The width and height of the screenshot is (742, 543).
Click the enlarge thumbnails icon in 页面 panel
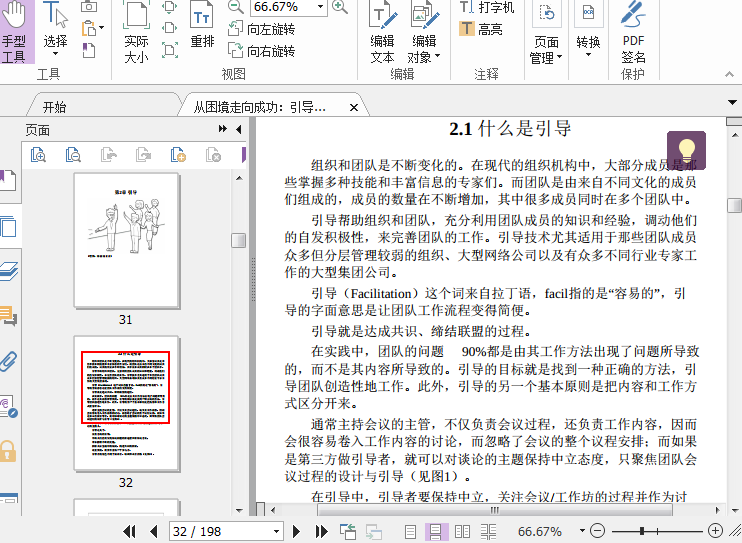[x=38, y=154]
